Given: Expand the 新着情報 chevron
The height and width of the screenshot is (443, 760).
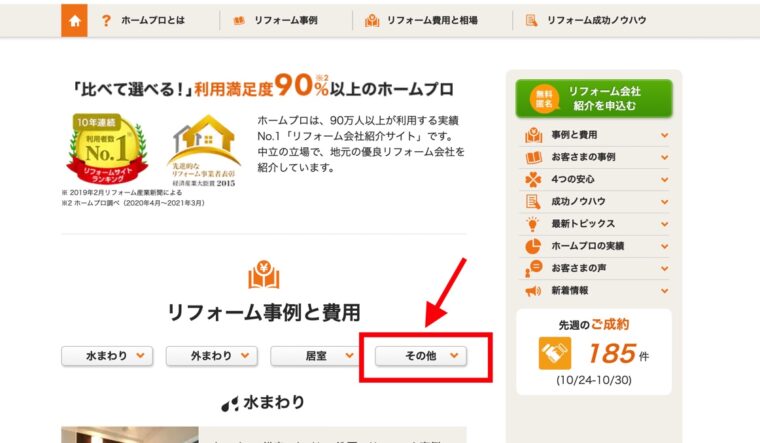Looking at the screenshot, I should coord(664,291).
